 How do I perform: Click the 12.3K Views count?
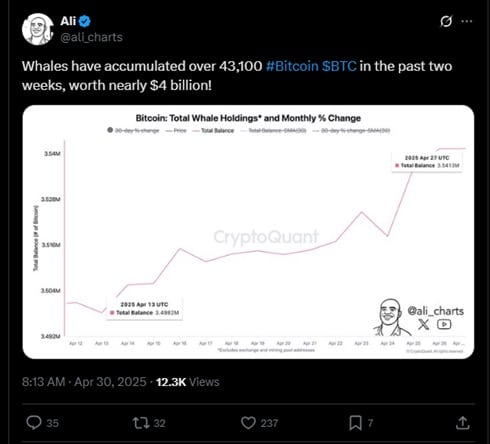point(188,382)
